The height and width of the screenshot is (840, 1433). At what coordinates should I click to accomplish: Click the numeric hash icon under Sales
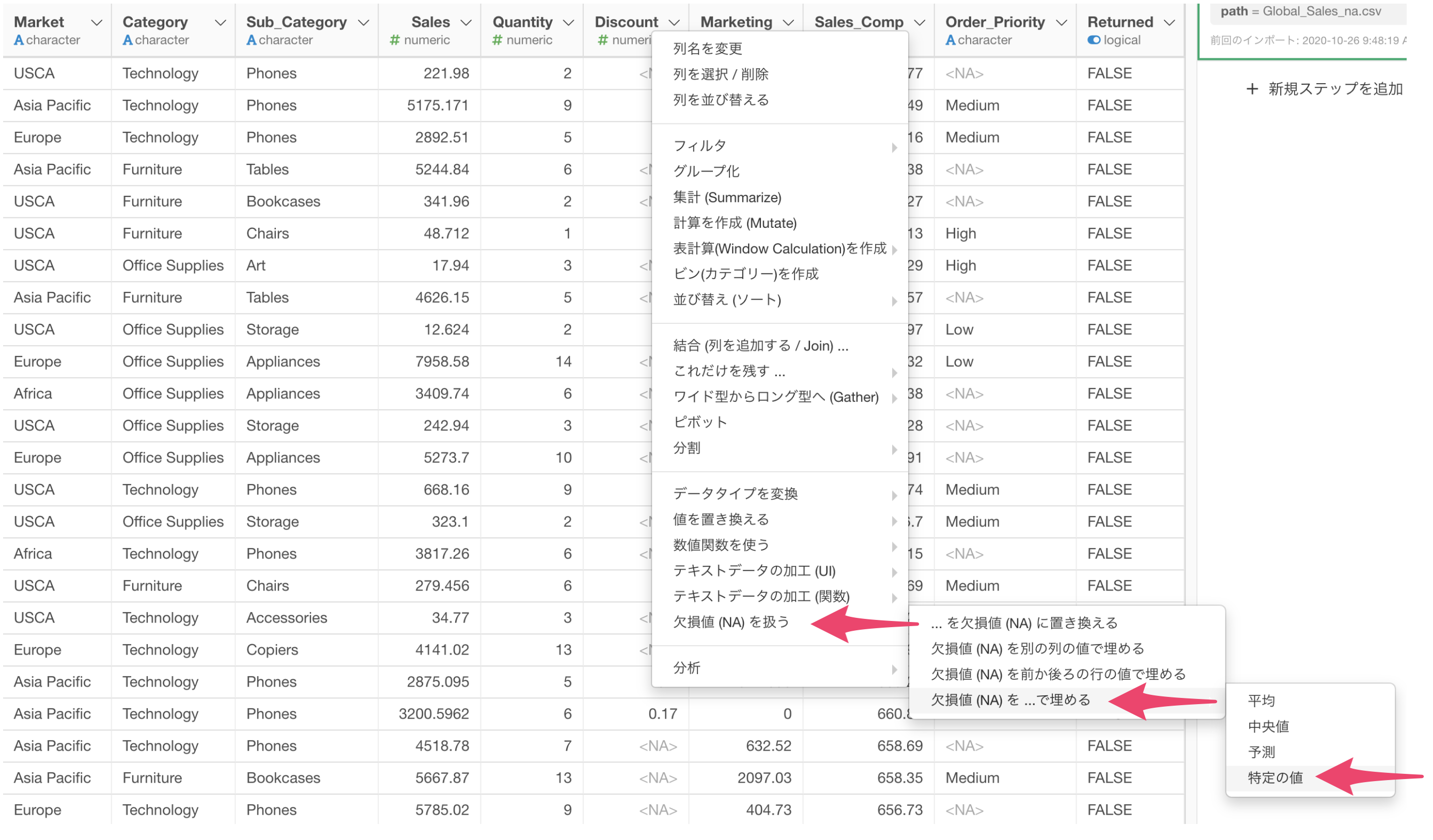tap(394, 40)
